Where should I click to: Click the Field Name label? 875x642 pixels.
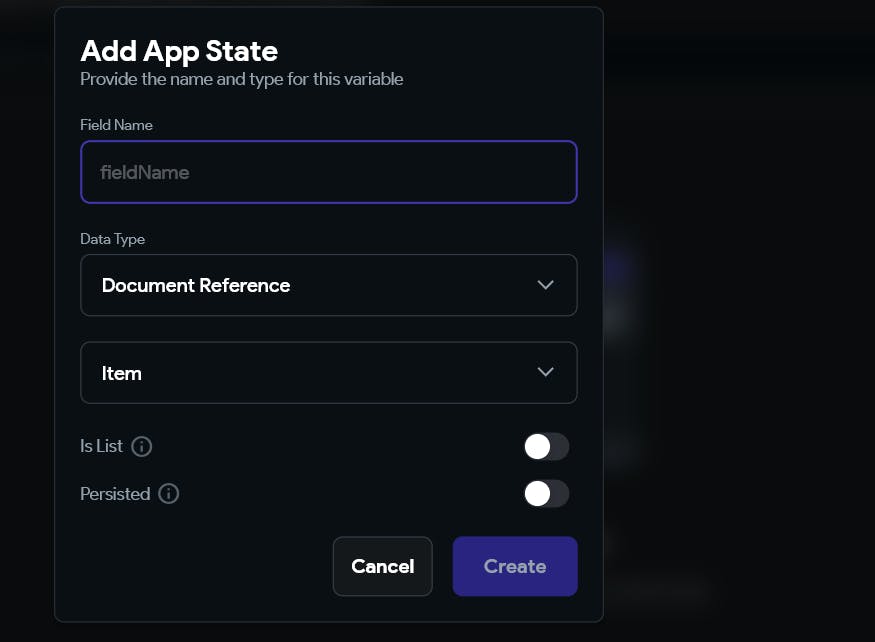tap(116, 125)
